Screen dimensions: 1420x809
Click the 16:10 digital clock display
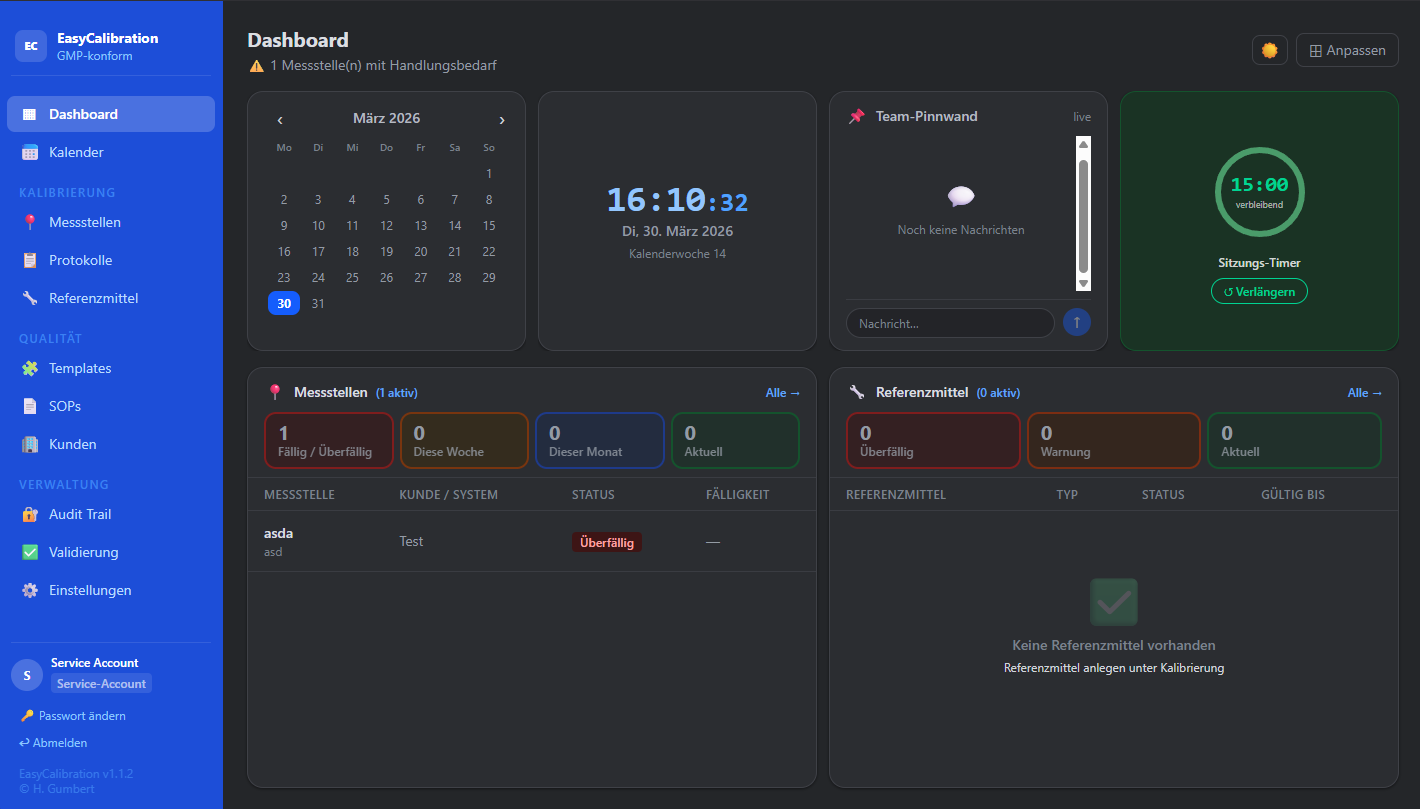tap(677, 201)
